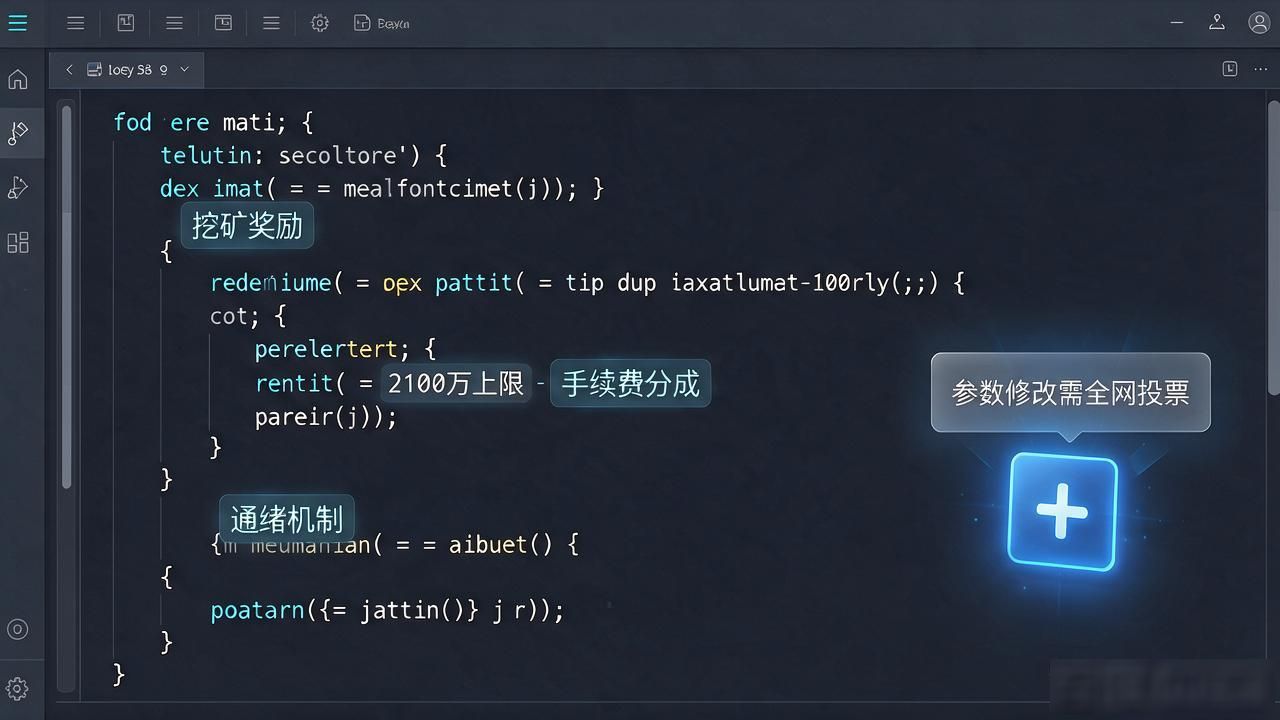Click the Beyan file icon in toolbar

tap(382, 22)
